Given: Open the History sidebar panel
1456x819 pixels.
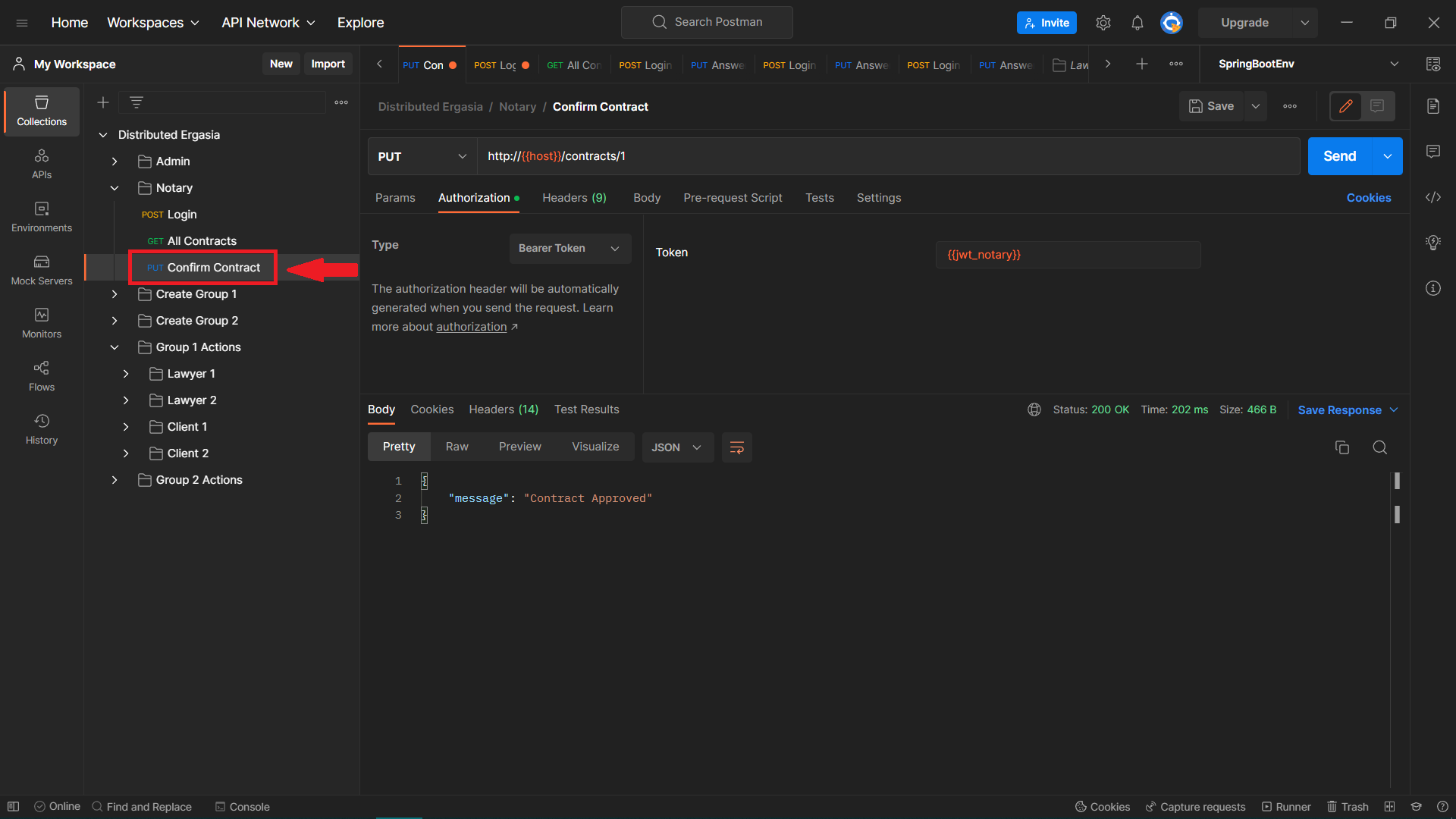Looking at the screenshot, I should tap(42, 430).
